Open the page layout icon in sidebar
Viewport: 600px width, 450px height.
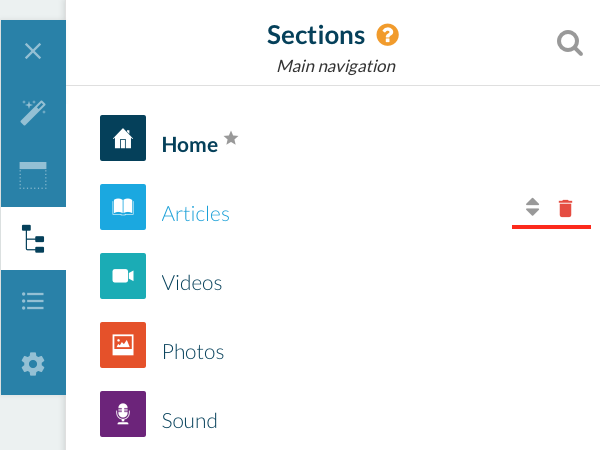[x=33, y=176]
